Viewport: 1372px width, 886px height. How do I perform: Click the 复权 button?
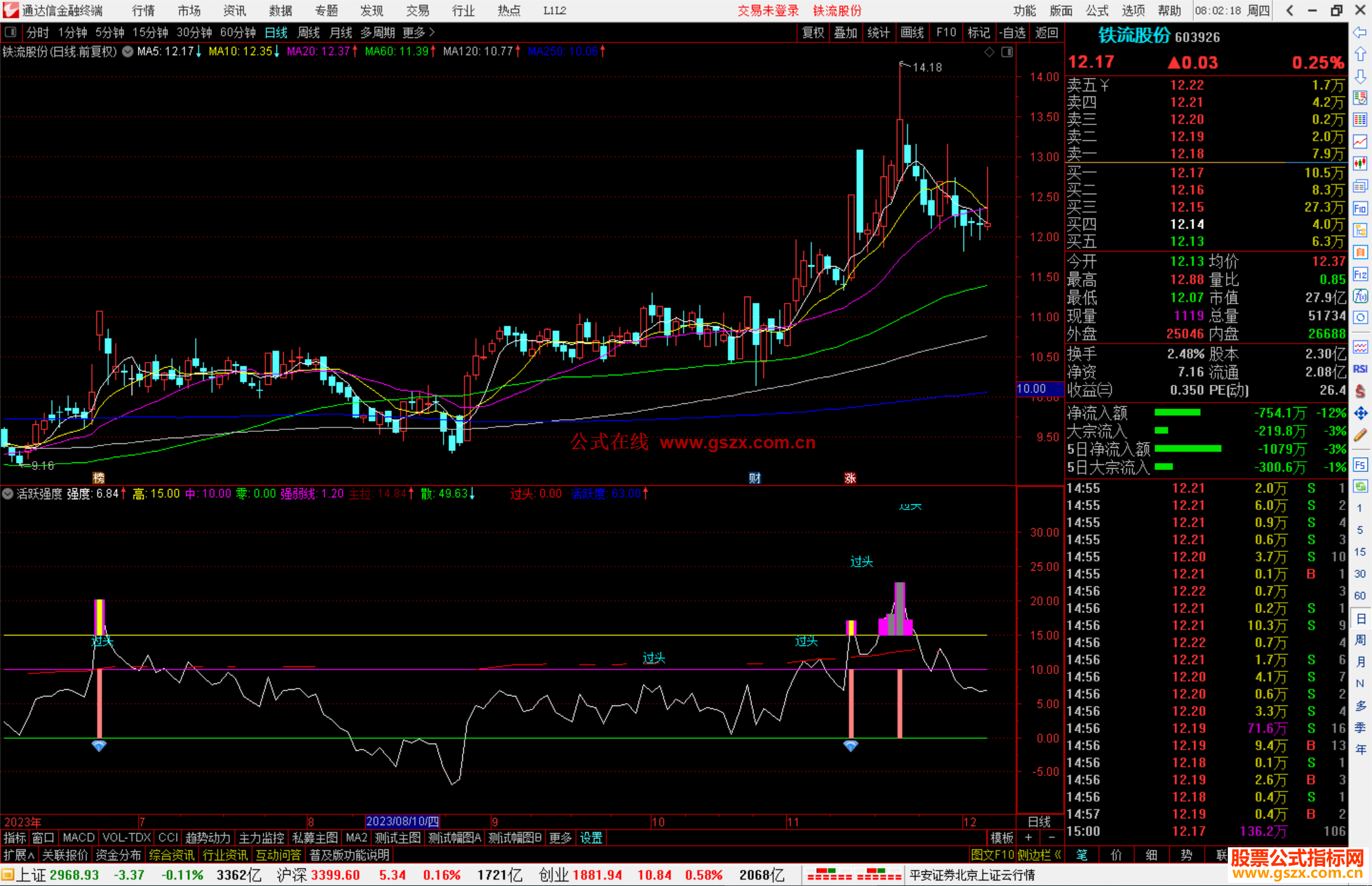point(812,32)
